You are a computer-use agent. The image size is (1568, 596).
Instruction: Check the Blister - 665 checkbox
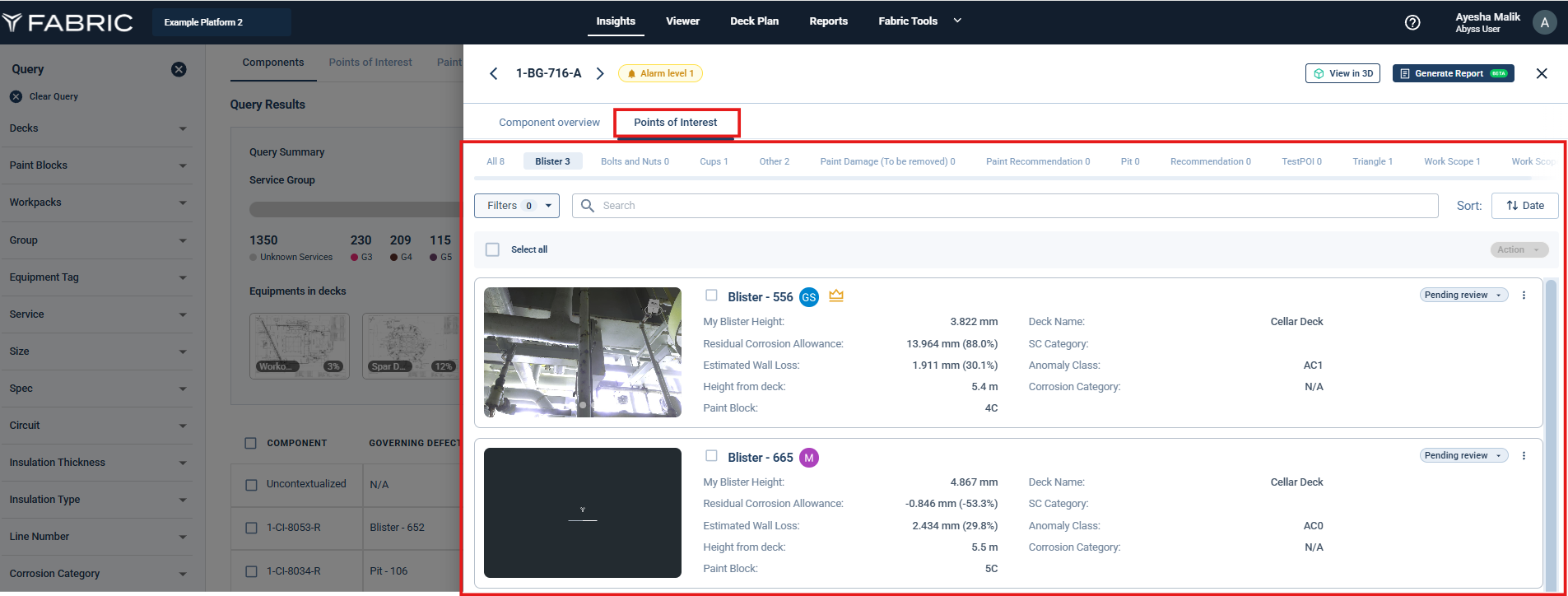[712, 456]
